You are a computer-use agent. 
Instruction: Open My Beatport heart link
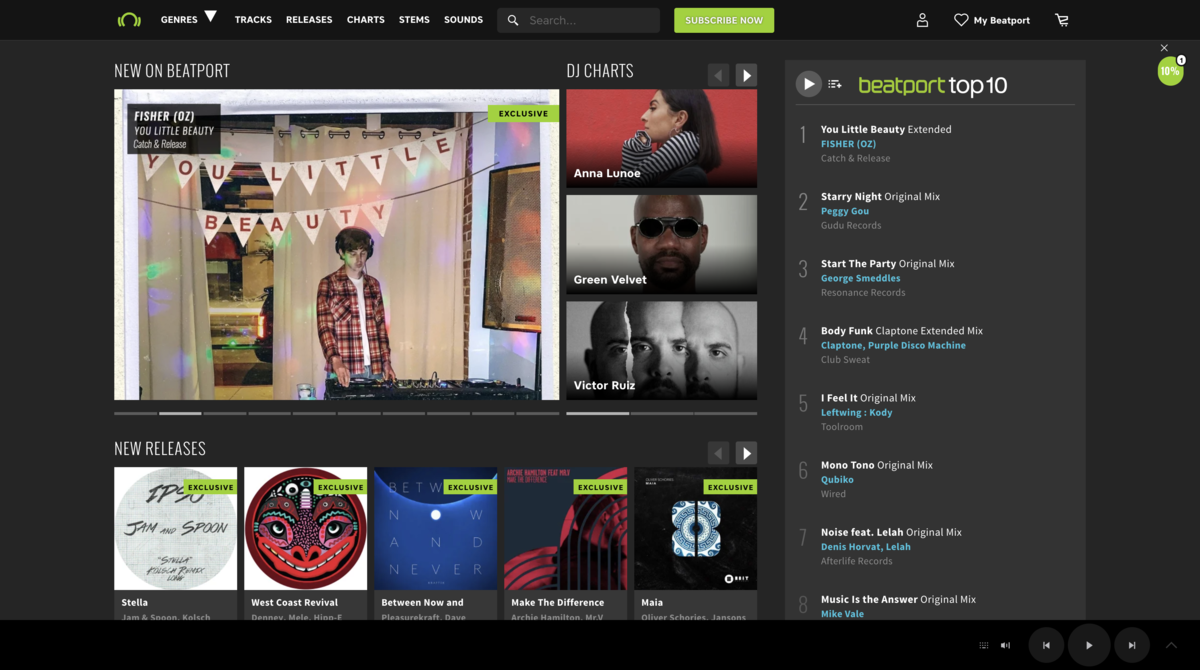991,20
